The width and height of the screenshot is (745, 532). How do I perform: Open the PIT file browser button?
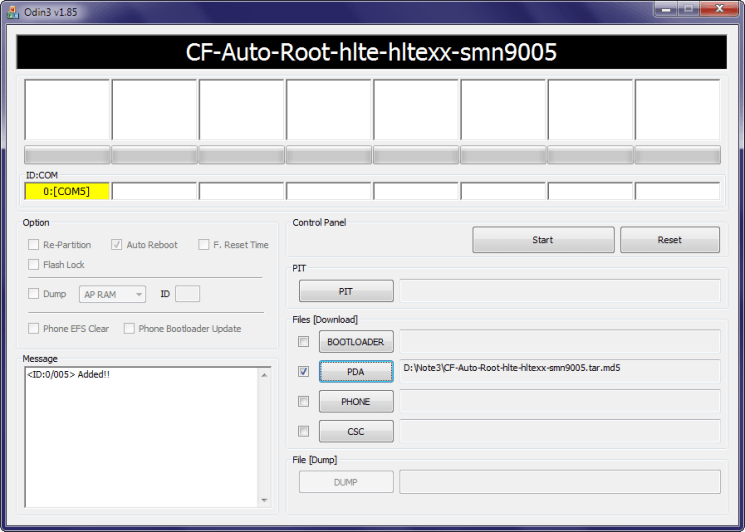[346, 291]
